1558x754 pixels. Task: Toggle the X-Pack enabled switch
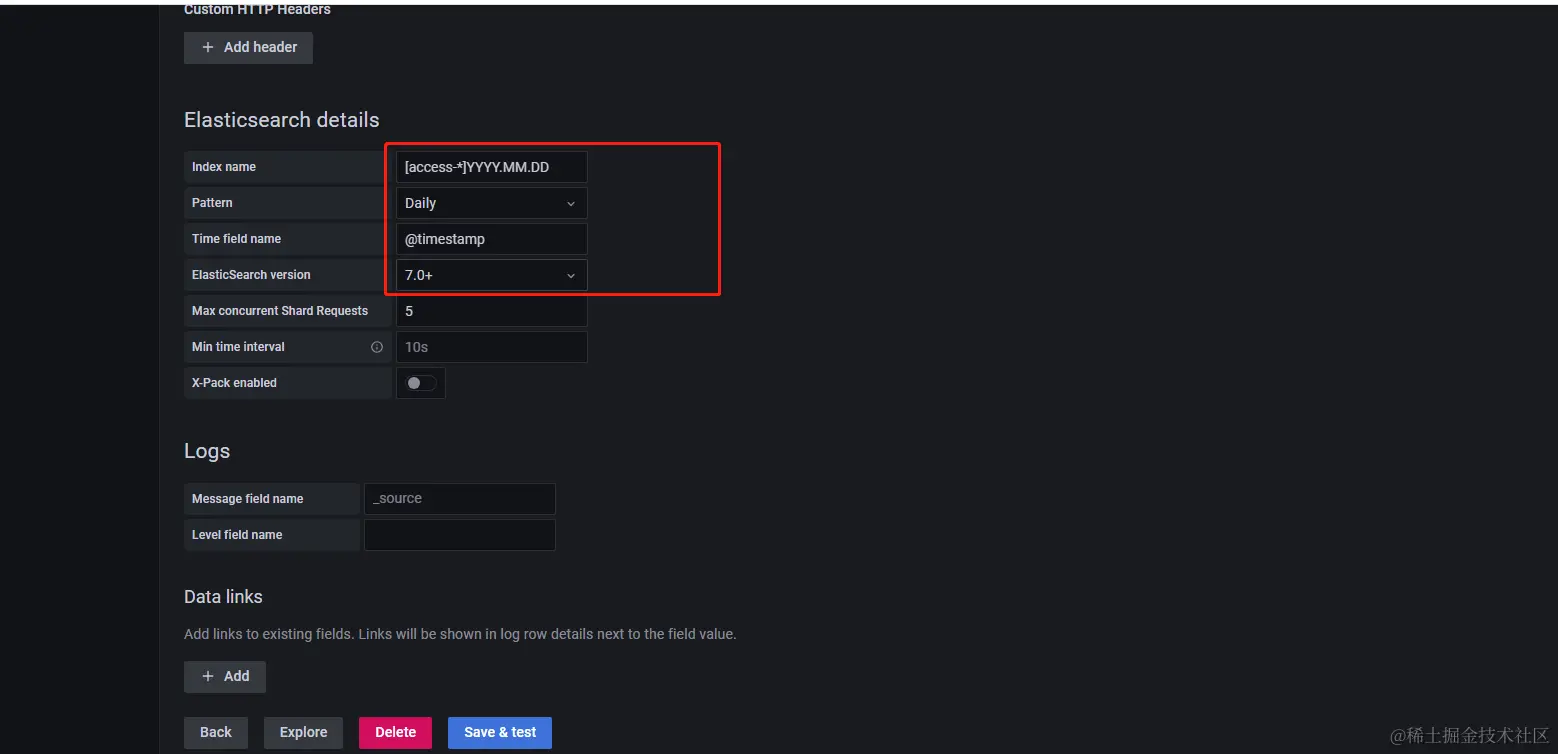420,383
